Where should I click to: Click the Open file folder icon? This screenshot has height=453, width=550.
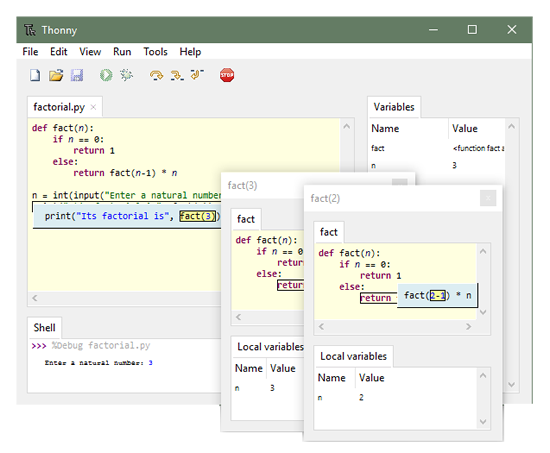click(56, 75)
